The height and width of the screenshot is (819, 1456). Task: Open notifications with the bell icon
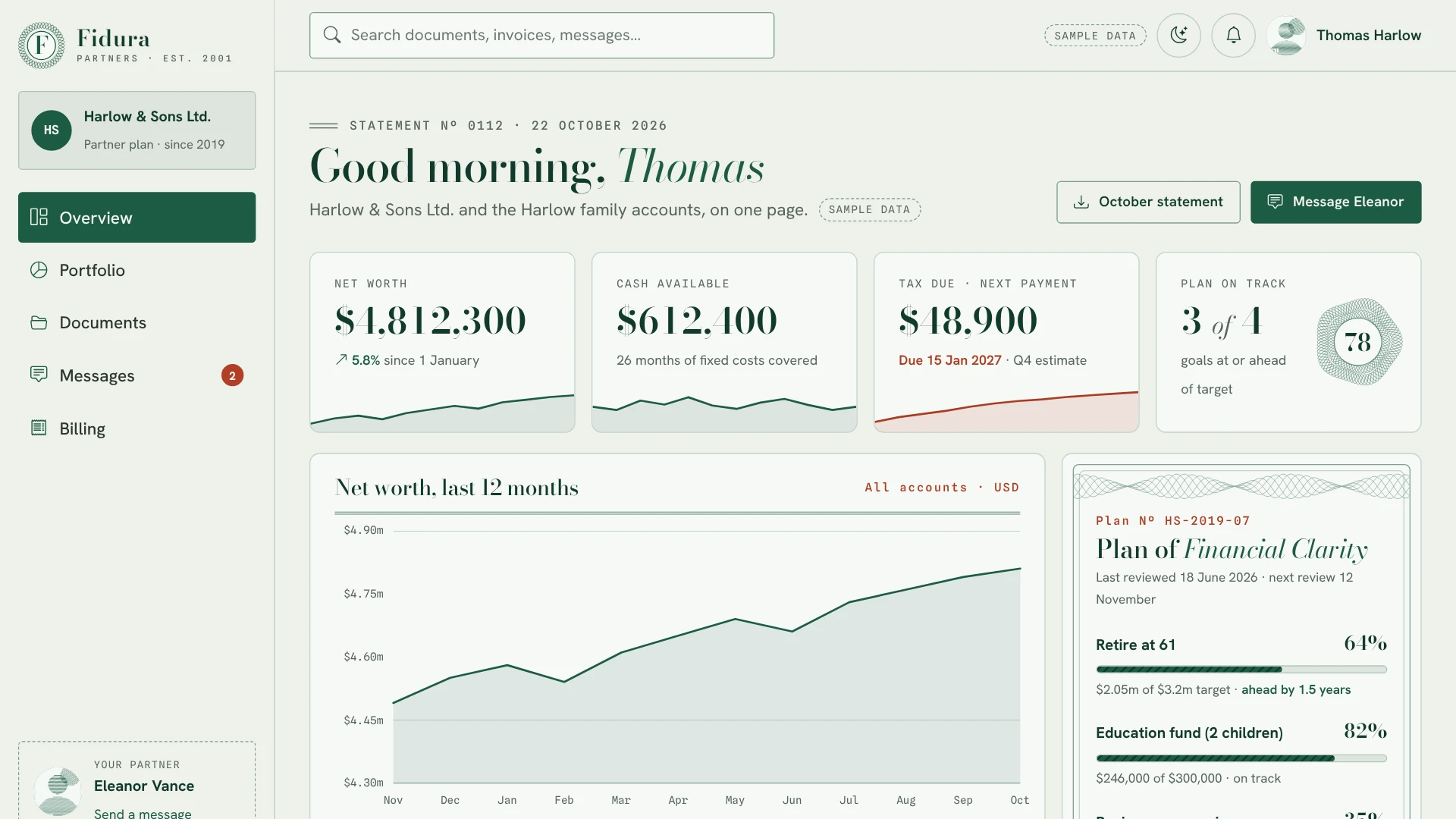tap(1233, 35)
